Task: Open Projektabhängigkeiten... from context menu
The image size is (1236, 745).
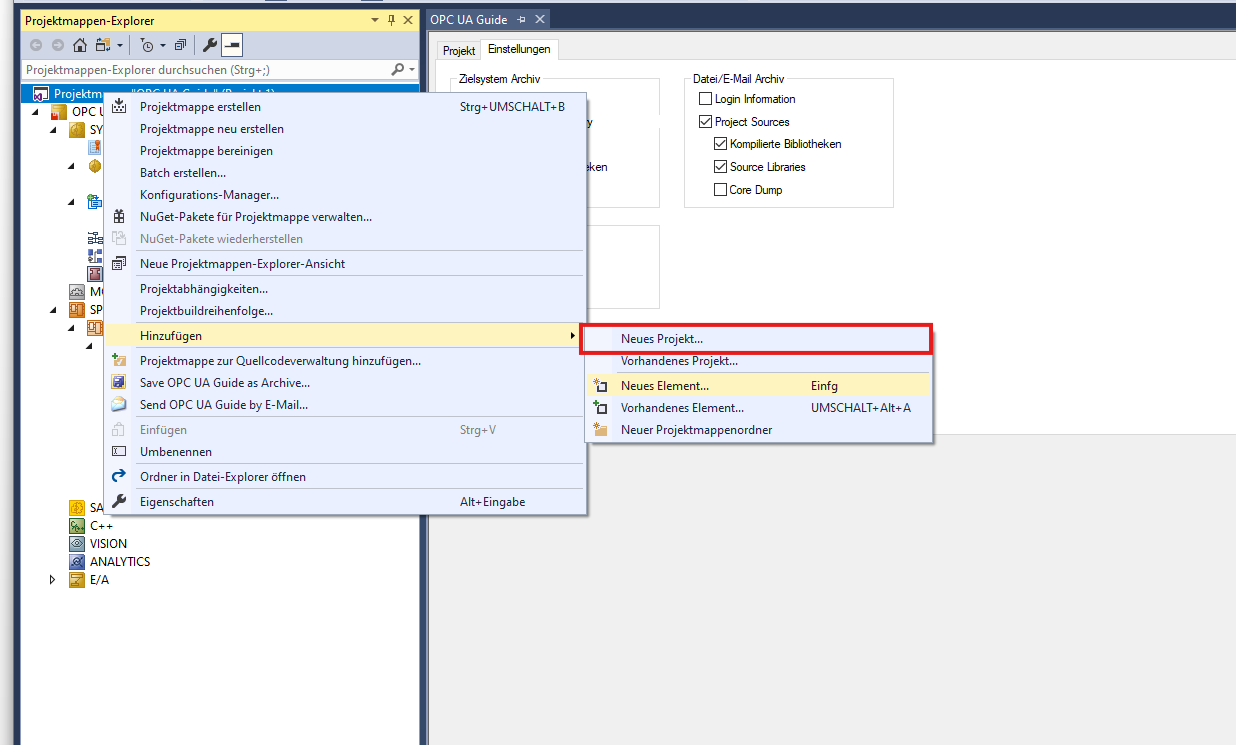Action: 344,289
